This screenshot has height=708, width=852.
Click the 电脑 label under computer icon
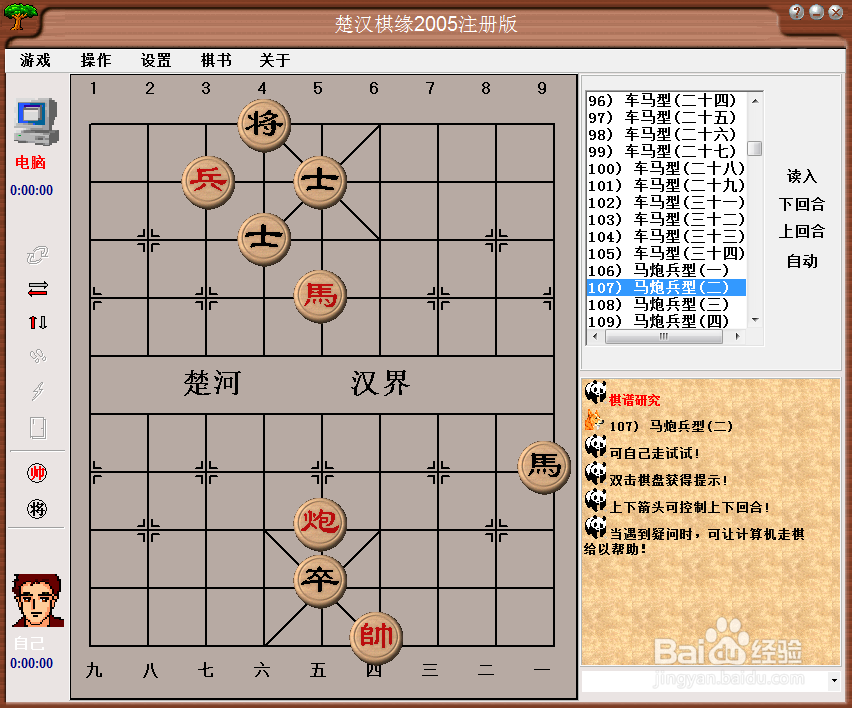click(x=30, y=162)
